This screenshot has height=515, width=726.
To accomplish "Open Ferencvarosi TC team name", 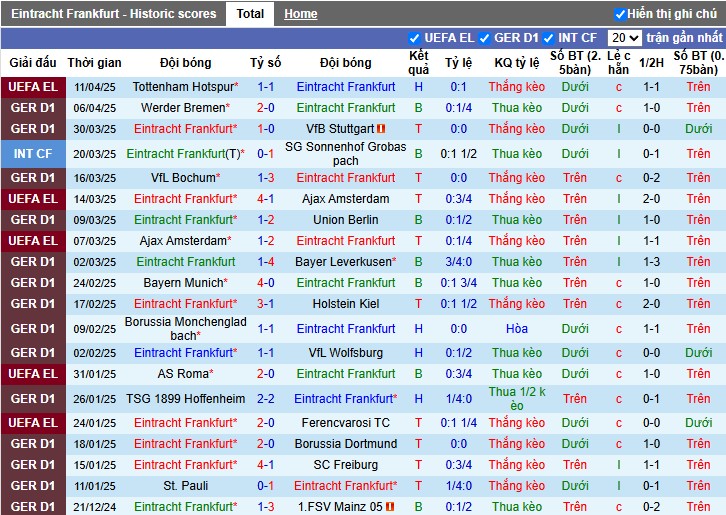I will [345, 423].
